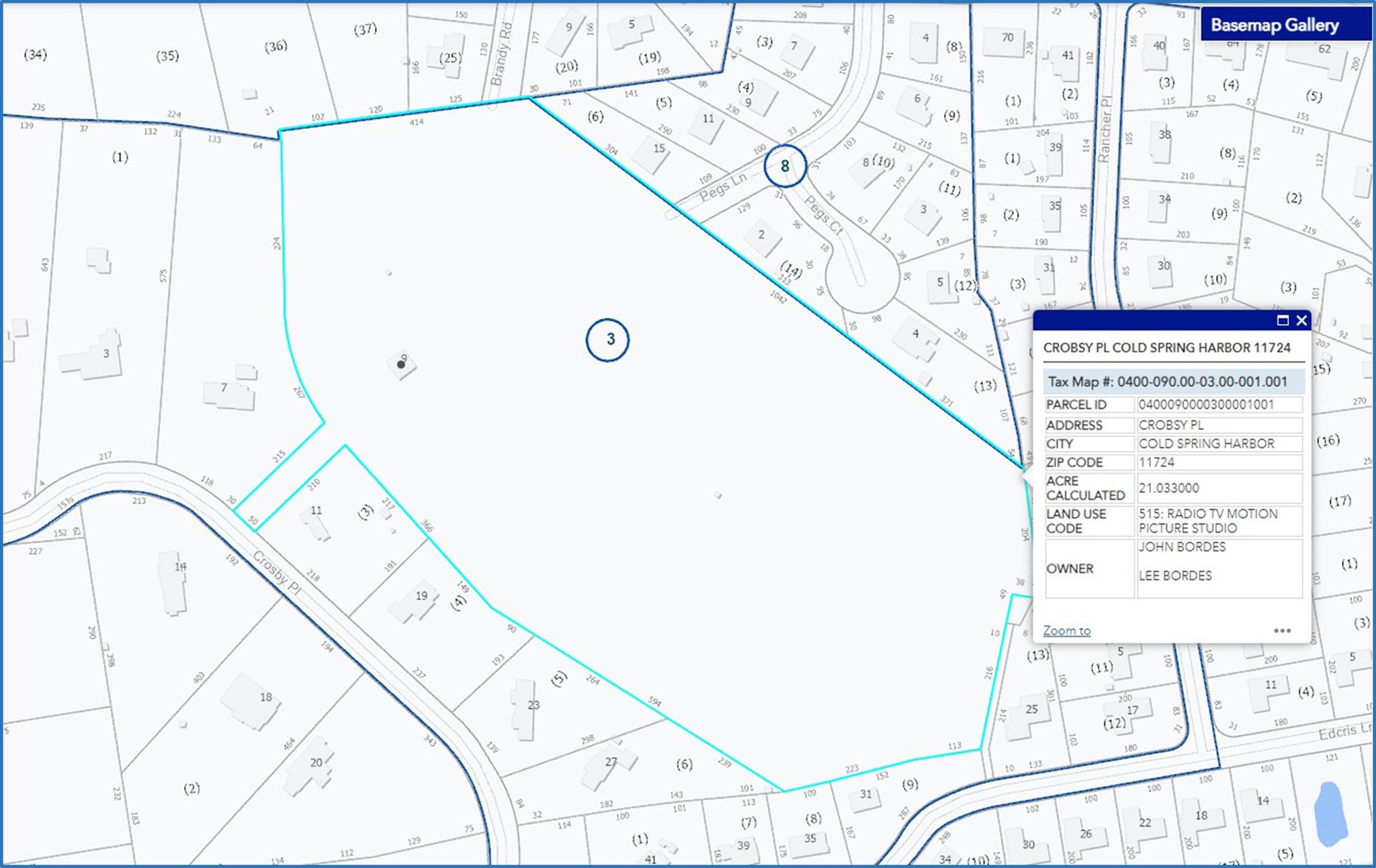Click building number 18 footprint
This screenshot has width=1376, height=868.
coord(250,700)
